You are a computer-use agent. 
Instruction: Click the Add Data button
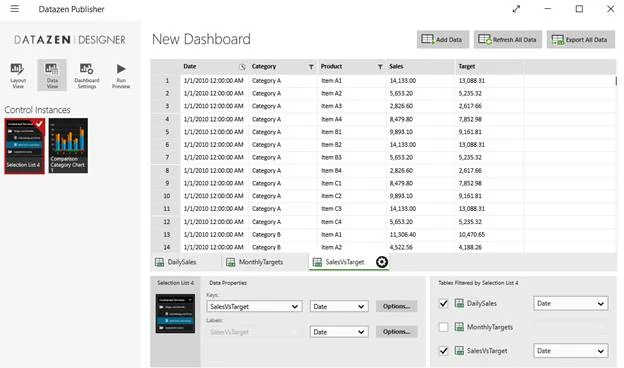443,39
